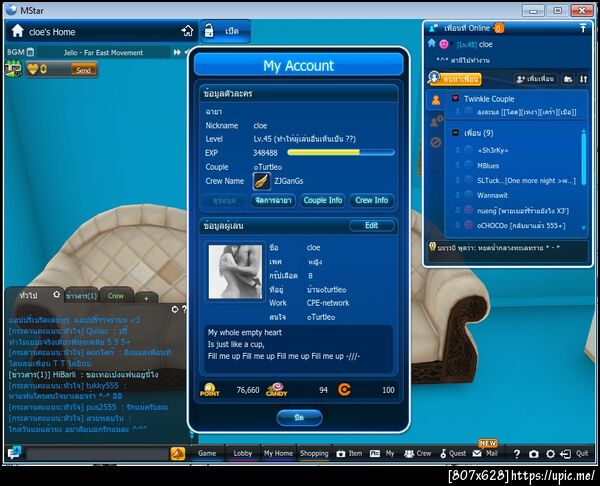Click the sort friends arrows icon
The width and height of the screenshot is (600, 486).
pyautogui.click(x=583, y=79)
